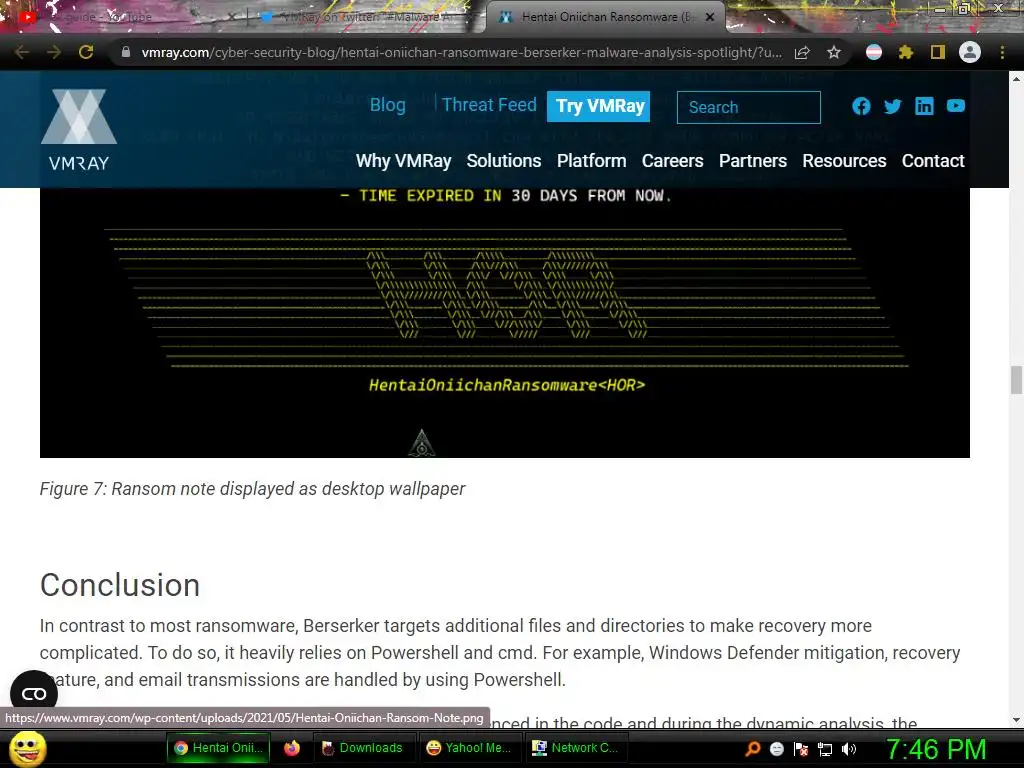
Task: Open the Resources menu
Action: coord(844,161)
